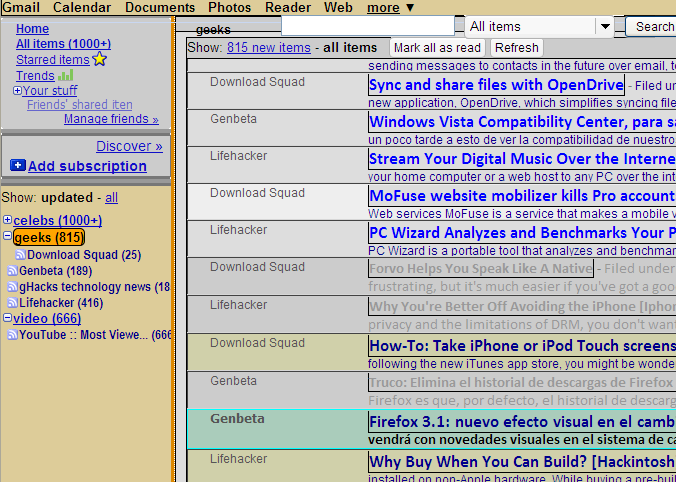Expand the celebs folder
This screenshot has width=676, height=482.
(7, 219)
